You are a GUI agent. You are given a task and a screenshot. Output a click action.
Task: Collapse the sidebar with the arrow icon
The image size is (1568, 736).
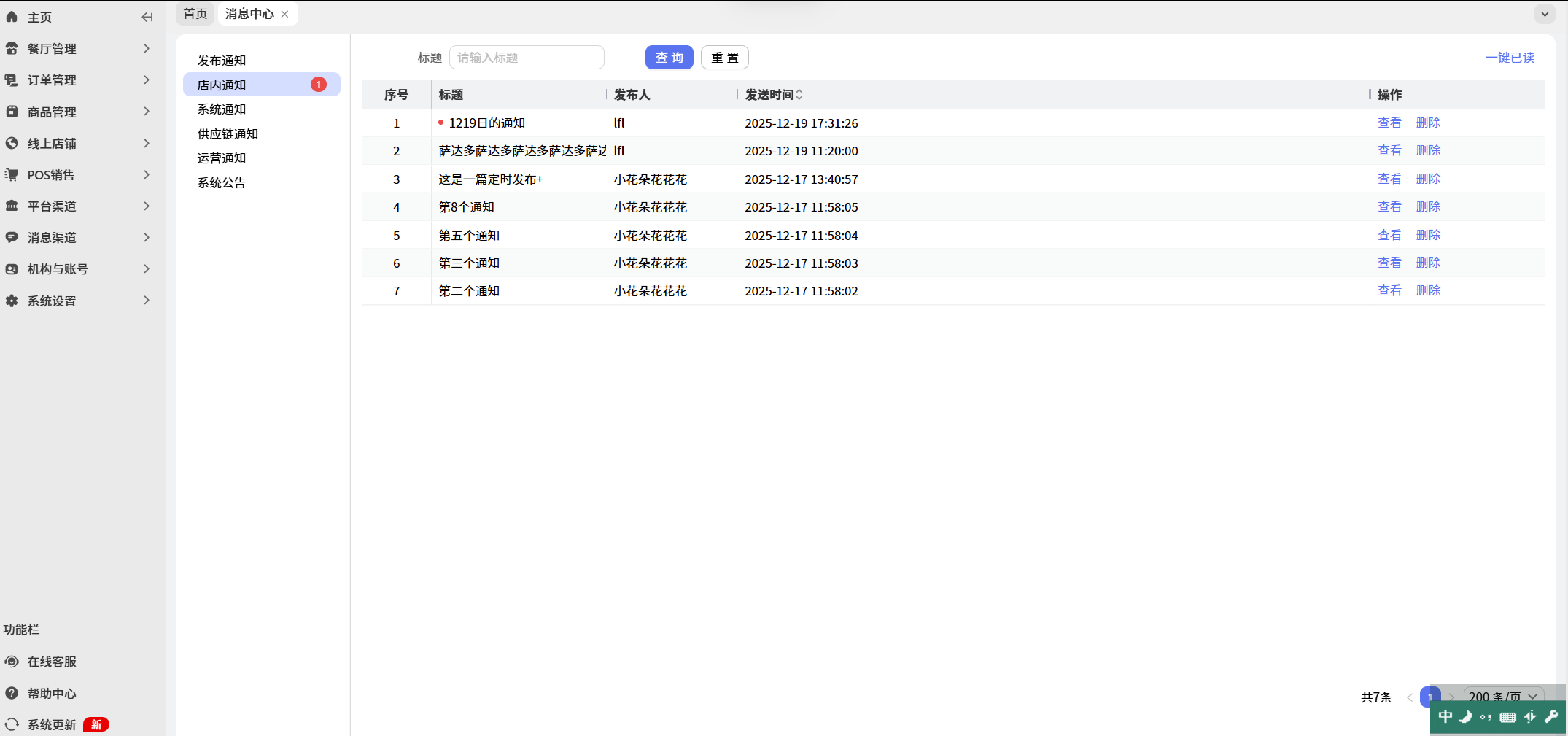(147, 17)
